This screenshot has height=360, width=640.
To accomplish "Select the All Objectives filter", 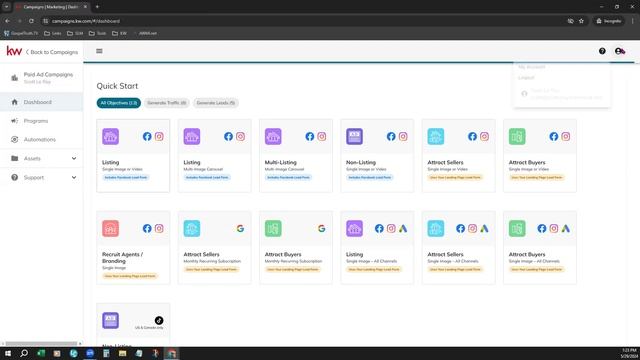I will 119,103.
